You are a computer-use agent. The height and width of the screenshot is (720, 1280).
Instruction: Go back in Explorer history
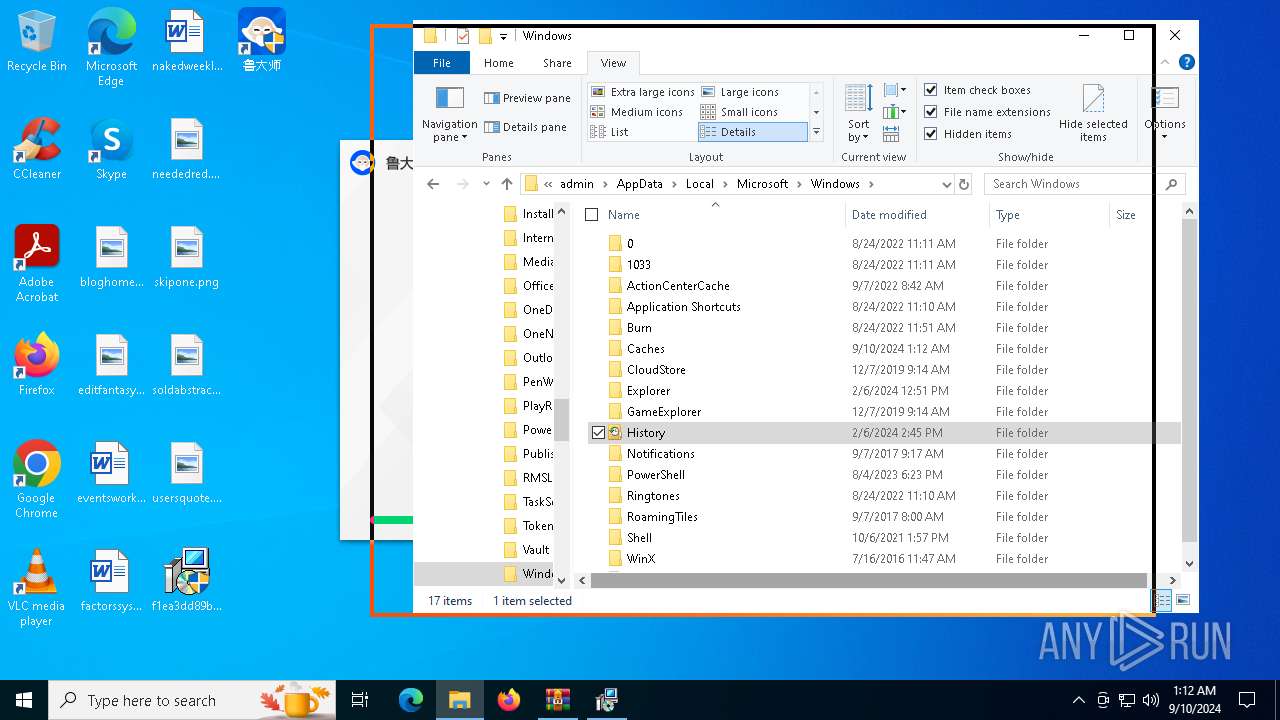pos(433,184)
